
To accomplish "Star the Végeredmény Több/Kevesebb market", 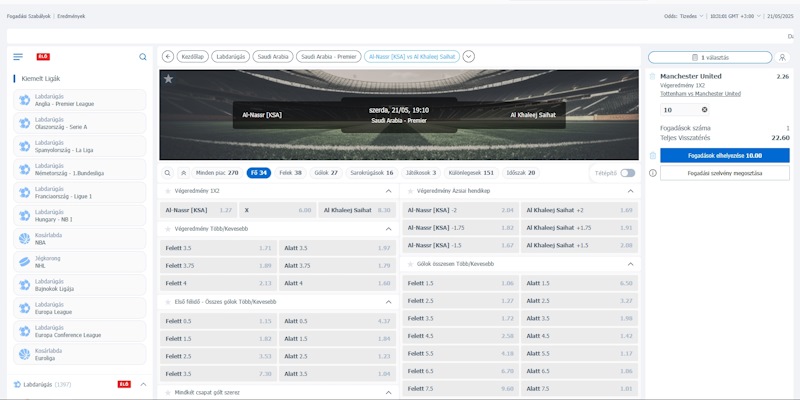I will (x=167, y=229).
